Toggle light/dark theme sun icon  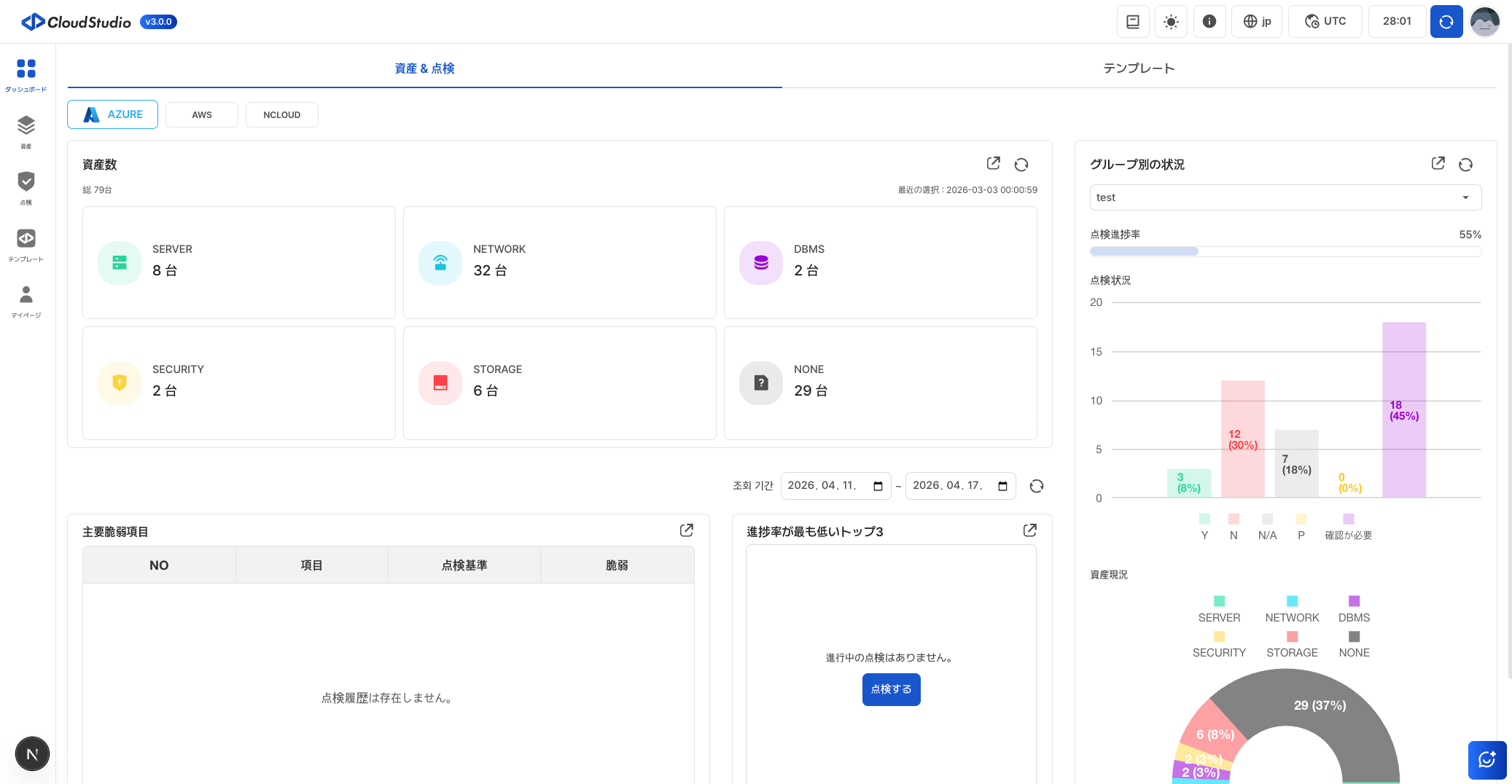pos(1171,21)
